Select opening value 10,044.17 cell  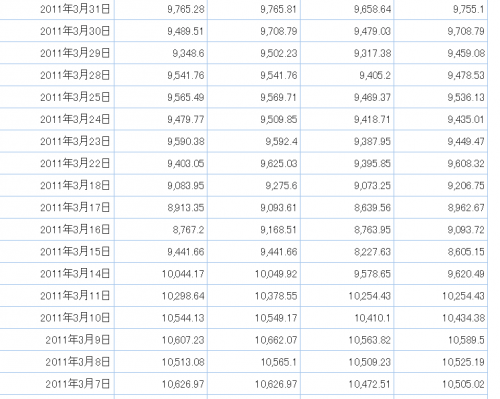161,274
